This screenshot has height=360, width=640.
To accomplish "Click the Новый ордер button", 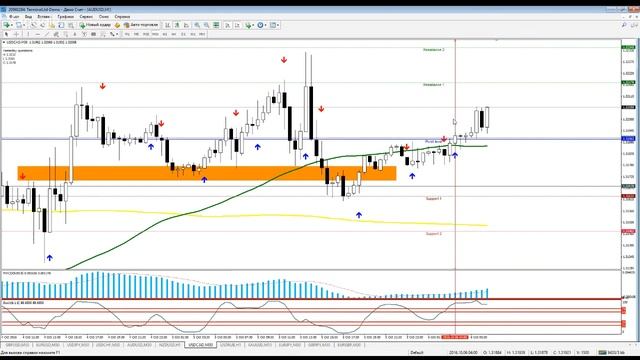I will coord(95,25).
